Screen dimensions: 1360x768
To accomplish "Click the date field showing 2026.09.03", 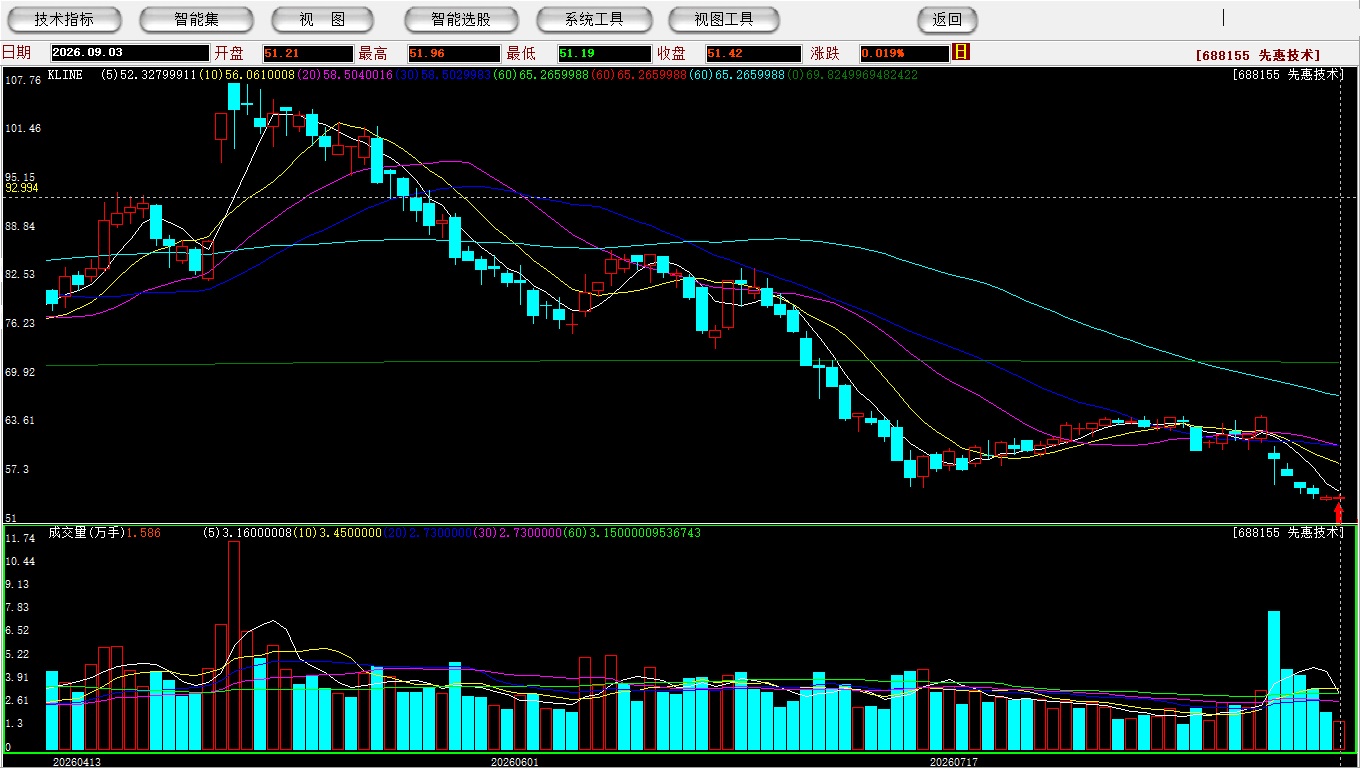I will [128, 53].
